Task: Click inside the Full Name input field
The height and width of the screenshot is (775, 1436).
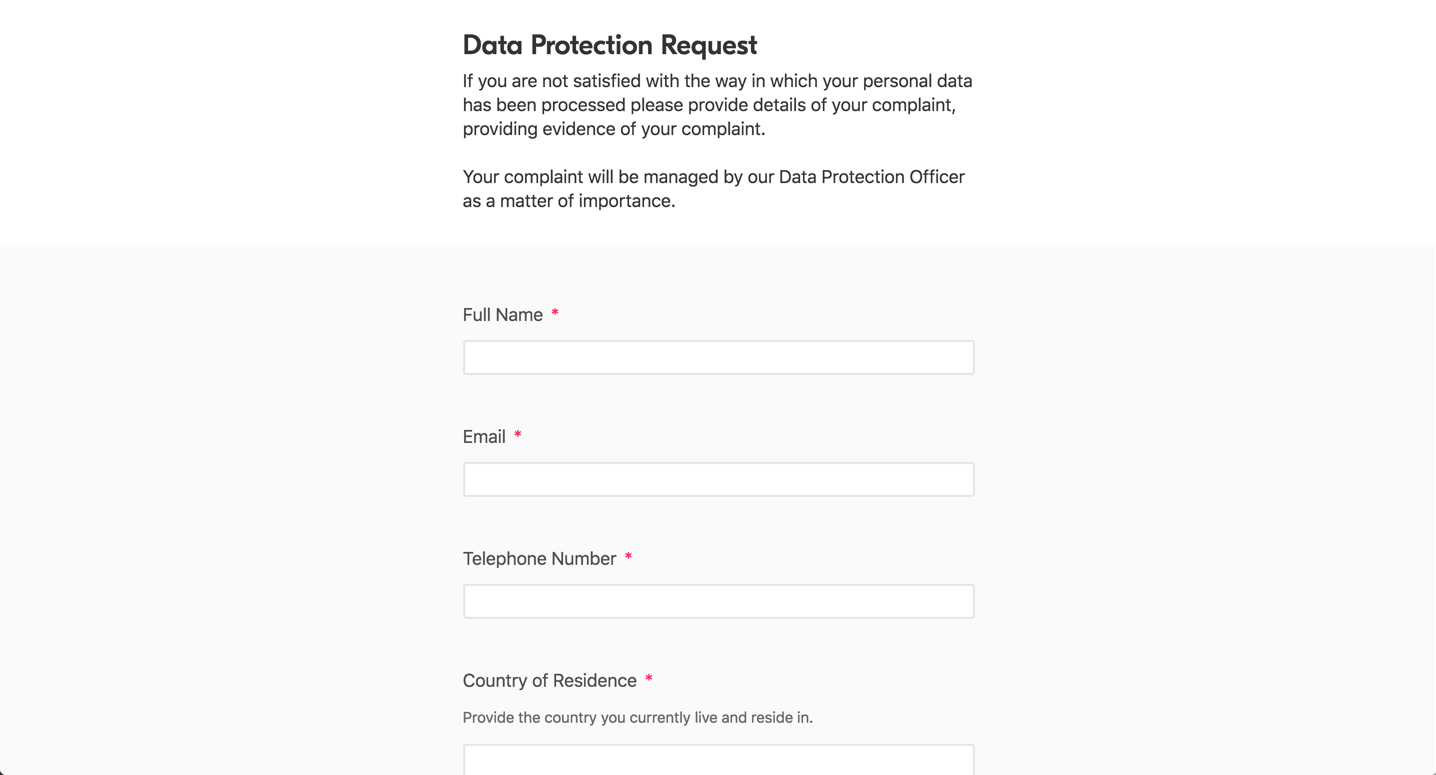Action: [x=717, y=357]
